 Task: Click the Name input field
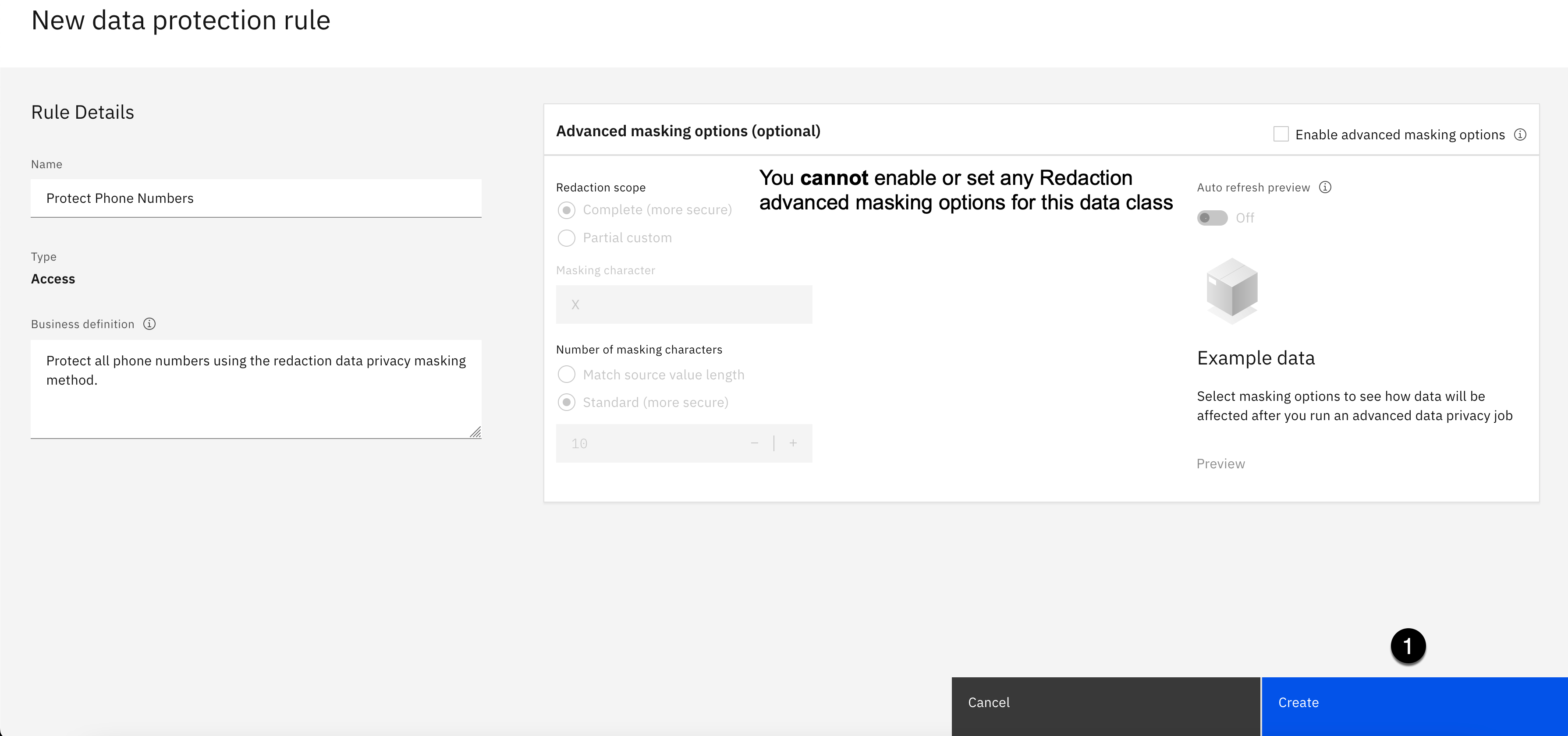(x=255, y=198)
